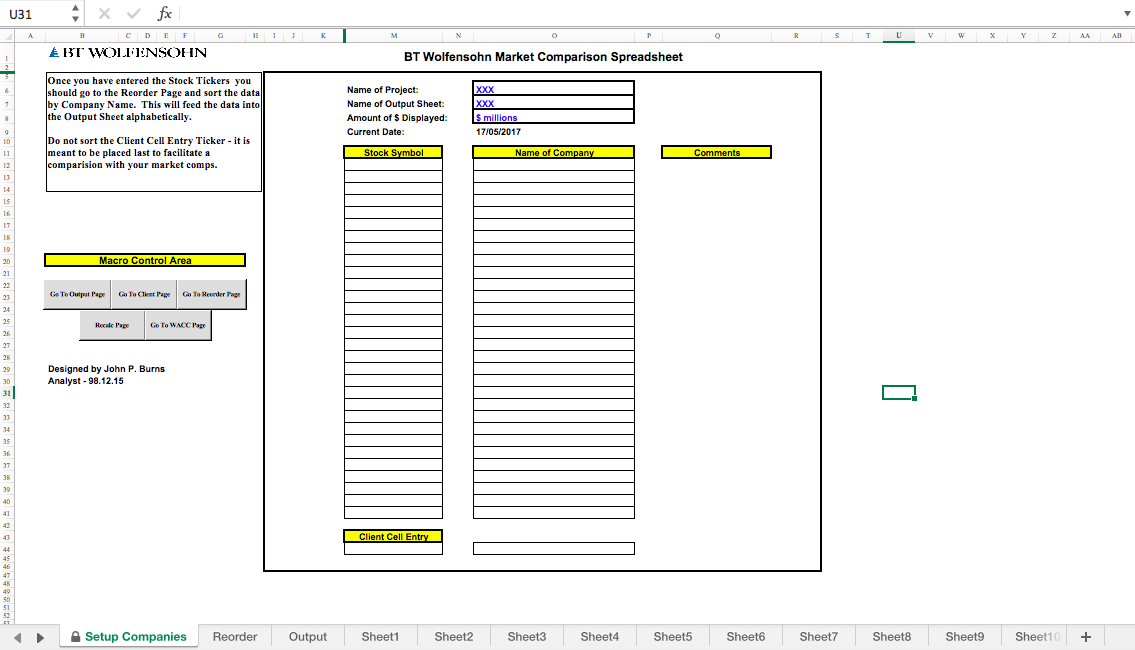The height and width of the screenshot is (650, 1135).
Task: Click the Name of Company header cell
Action: click(554, 153)
